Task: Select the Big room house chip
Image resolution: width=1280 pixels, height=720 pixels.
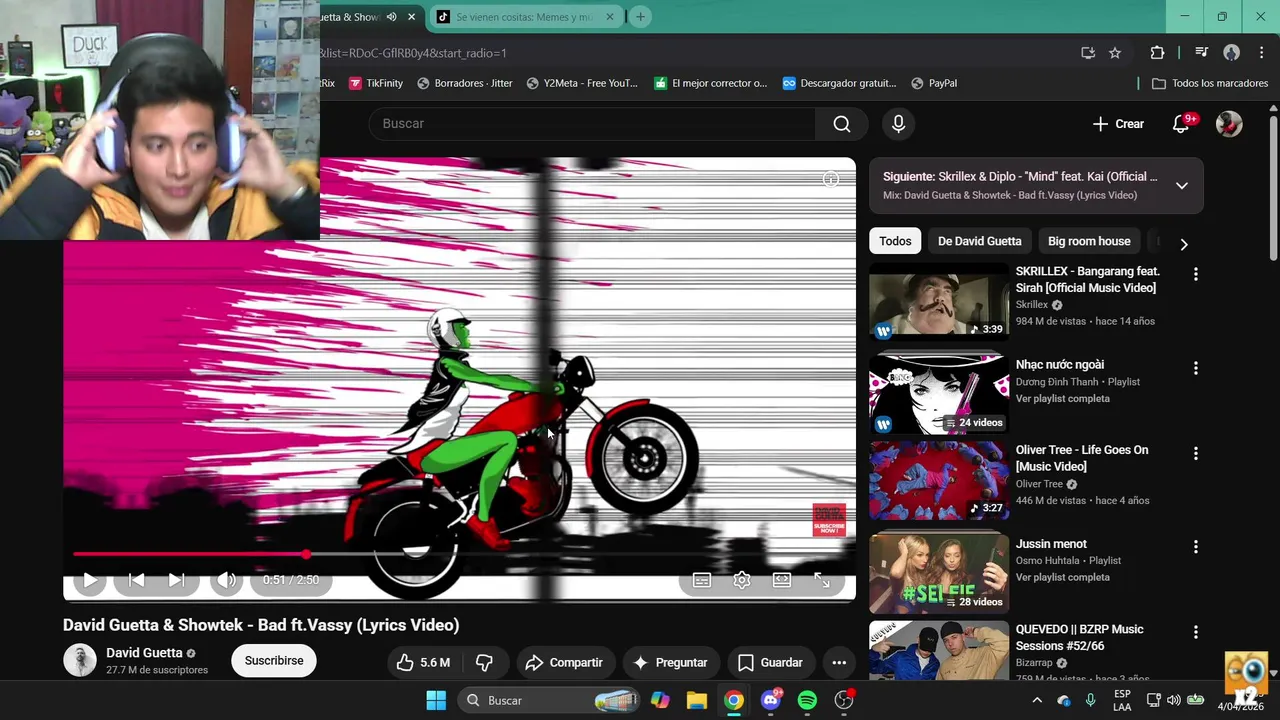Action: click(x=1089, y=241)
